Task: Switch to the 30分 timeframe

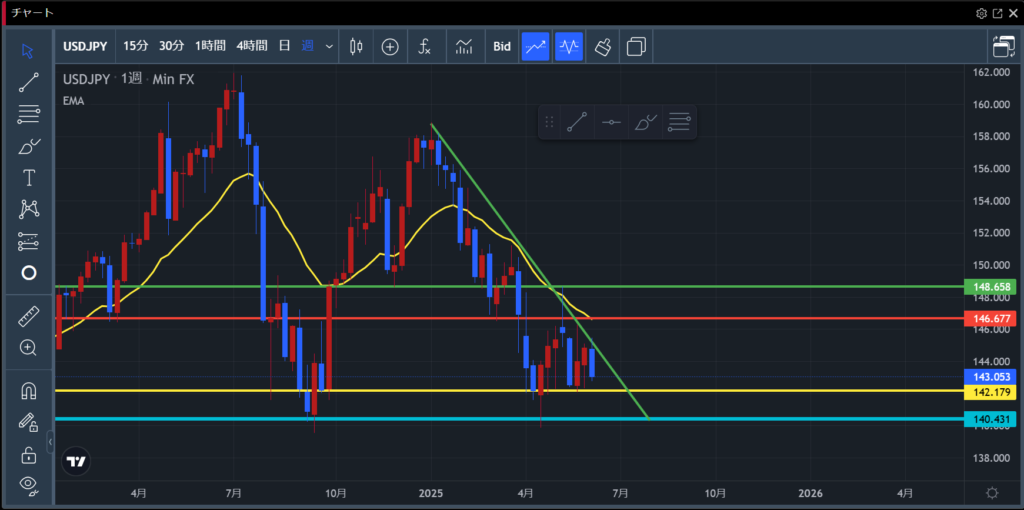Action: coord(171,46)
